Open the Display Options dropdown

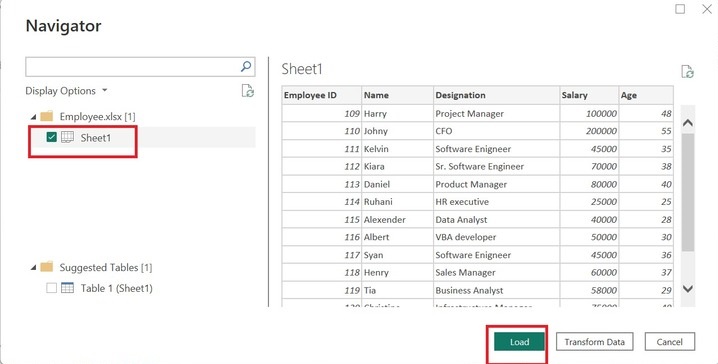(x=66, y=91)
